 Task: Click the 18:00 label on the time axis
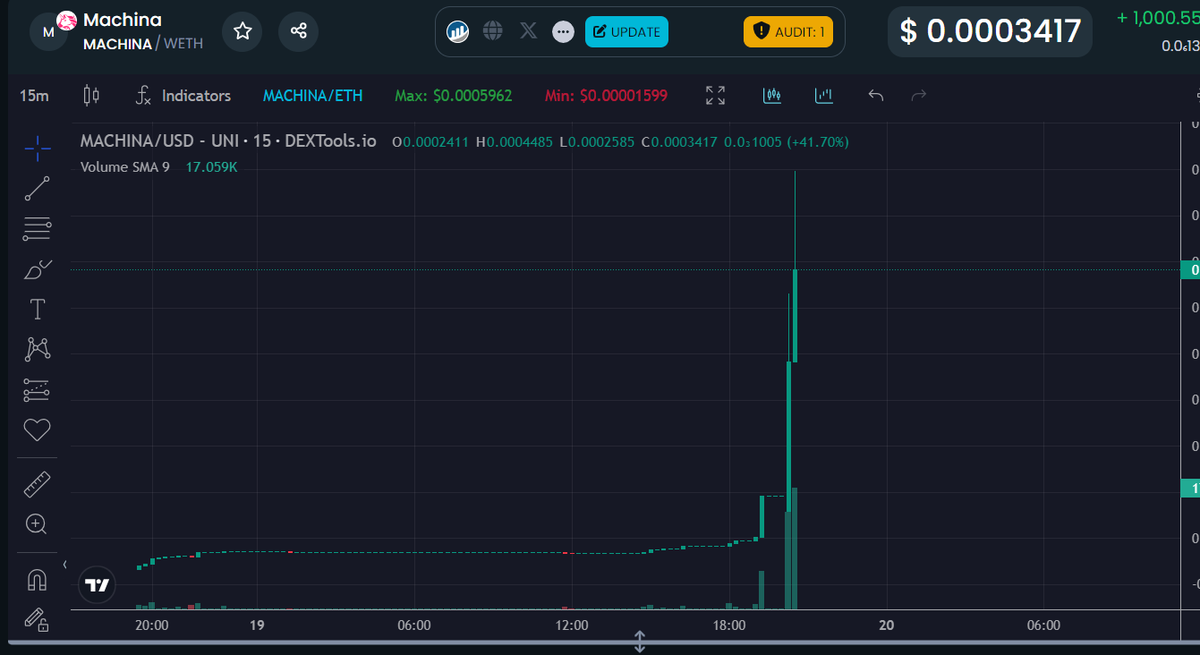tap(730, 625)
